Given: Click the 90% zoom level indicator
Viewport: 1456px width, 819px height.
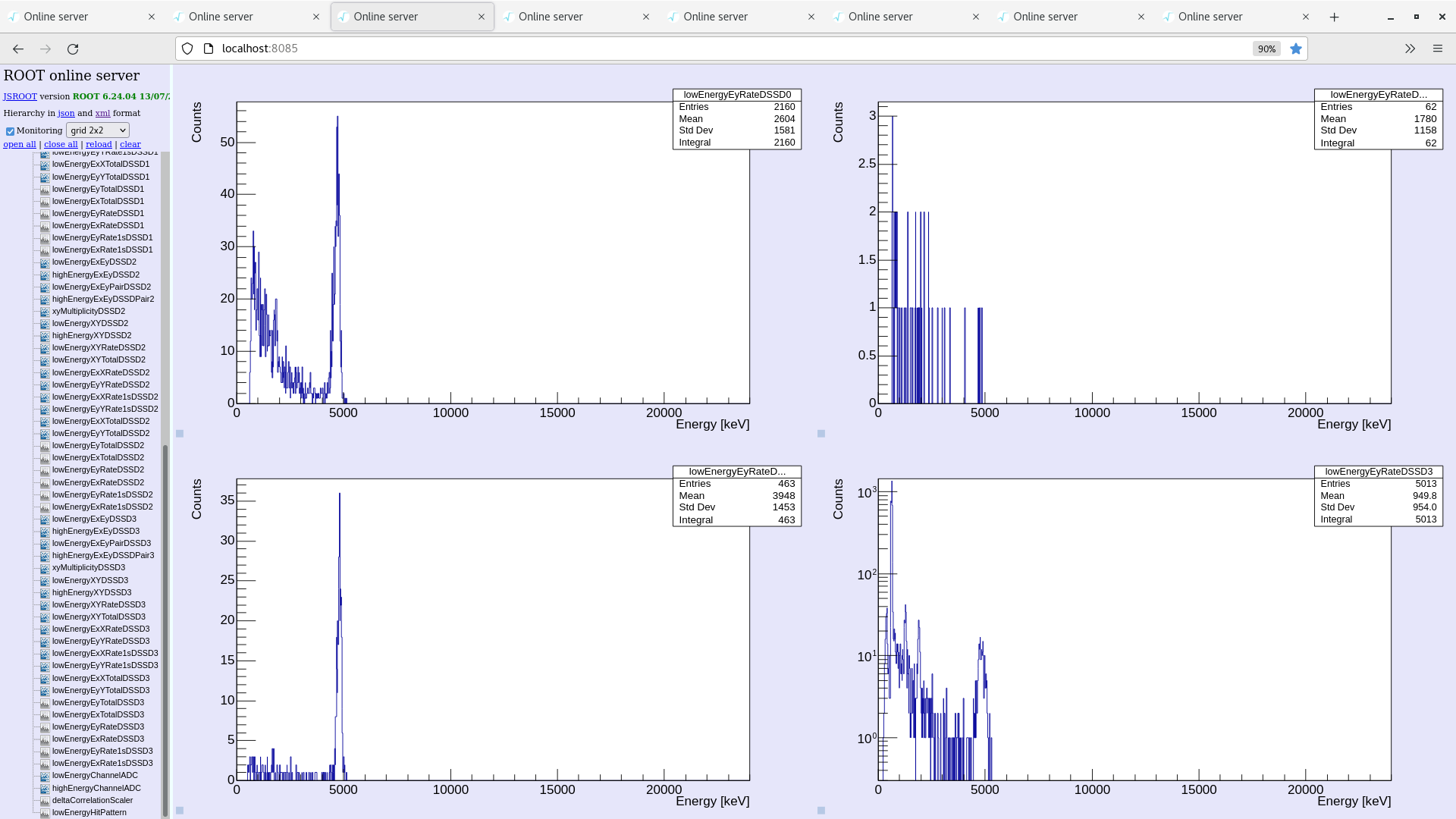Looking at the screenshot, I should [x=1266, y=49].
